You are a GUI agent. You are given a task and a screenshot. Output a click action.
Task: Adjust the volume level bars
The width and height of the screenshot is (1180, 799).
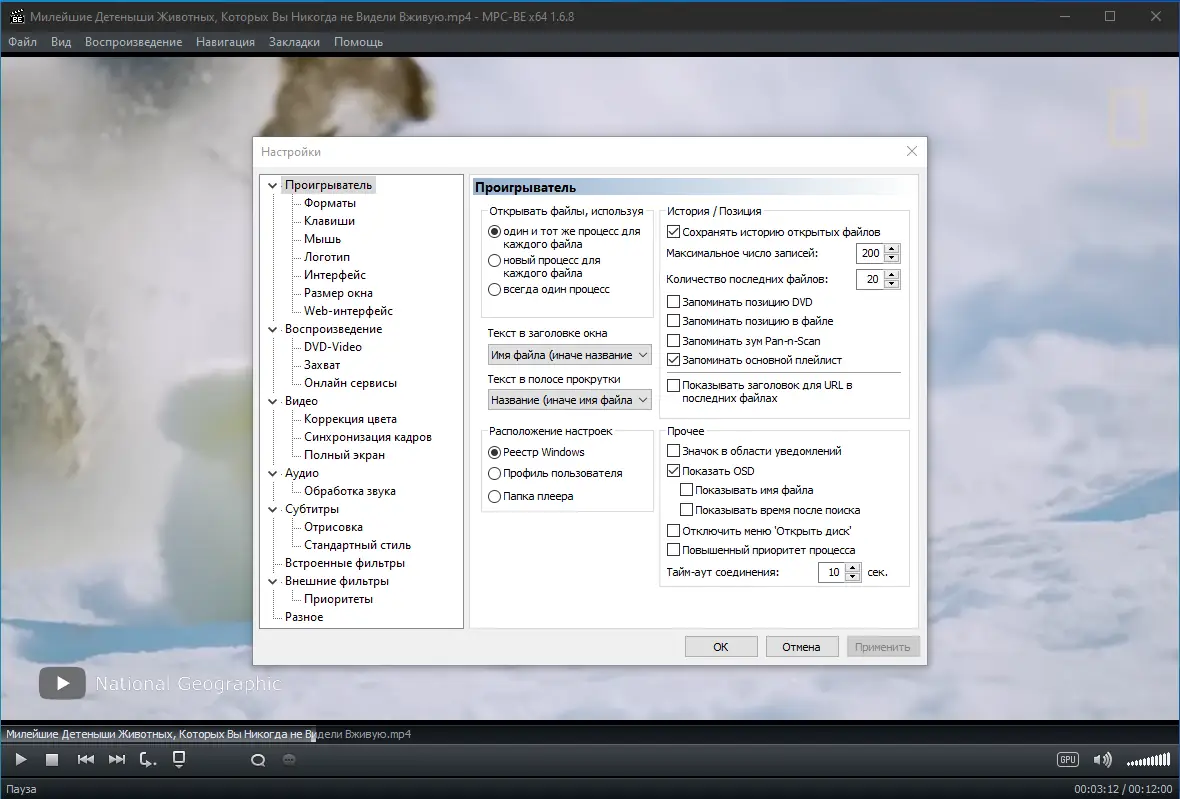[x=1148, y=761]
